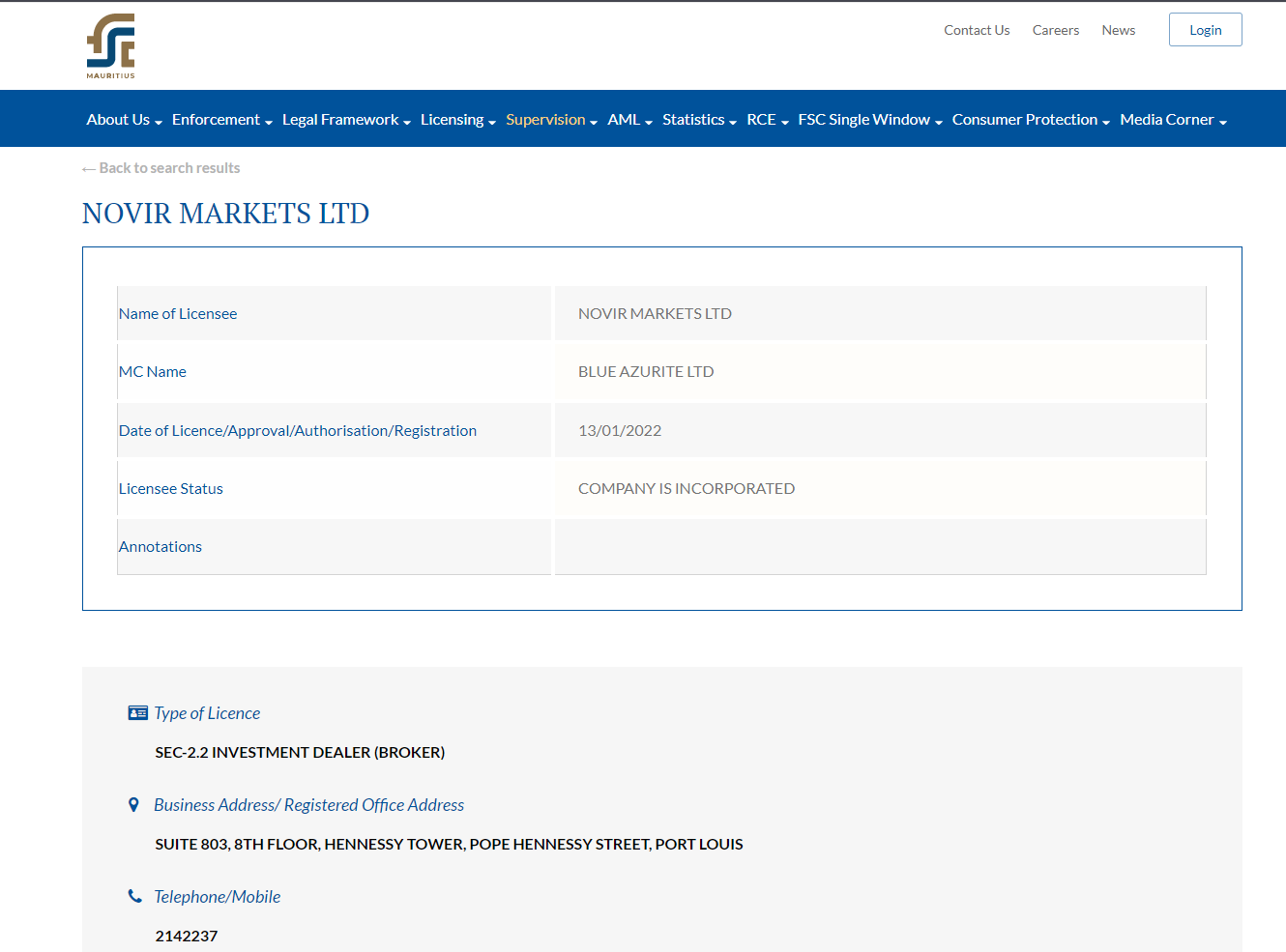
Task: Click the Telephone/Mobile phone icon
Action: 134,896
